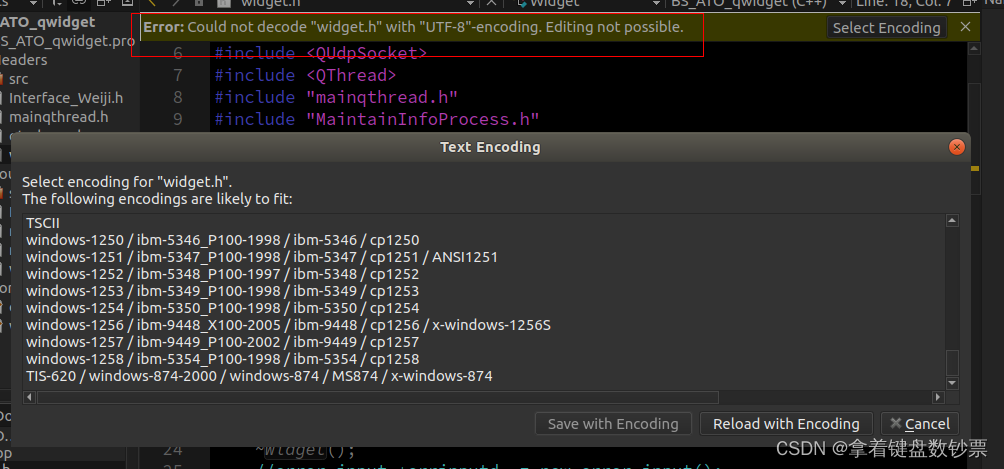Select the TSCII encoding row
Image resolution: width=1004 pixels, height=469 pixels.
484,223
